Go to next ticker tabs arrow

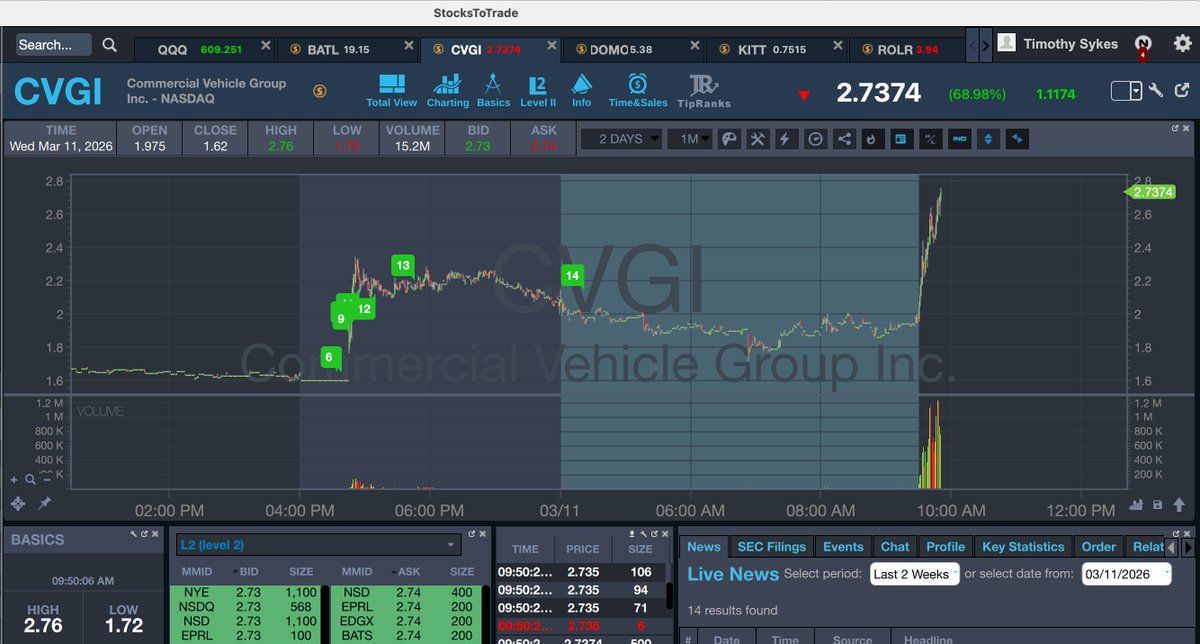(985, 45)
